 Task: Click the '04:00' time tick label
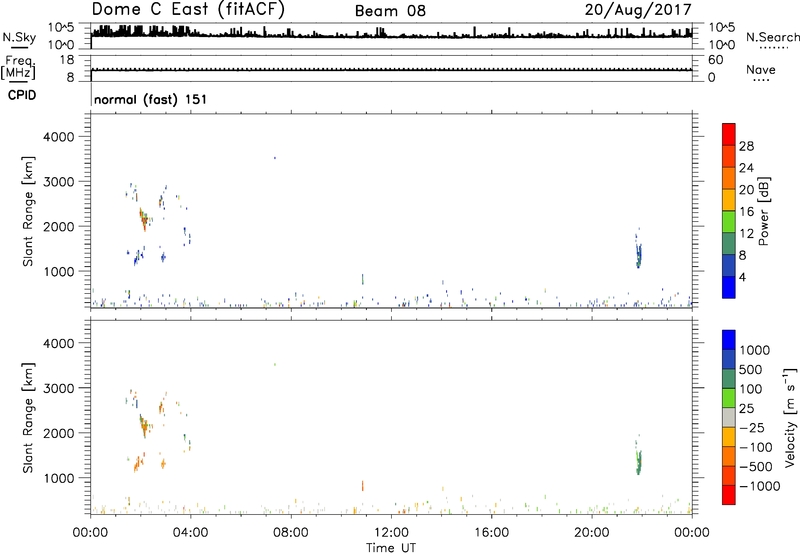pyautogui.click(x=190, y=533)
